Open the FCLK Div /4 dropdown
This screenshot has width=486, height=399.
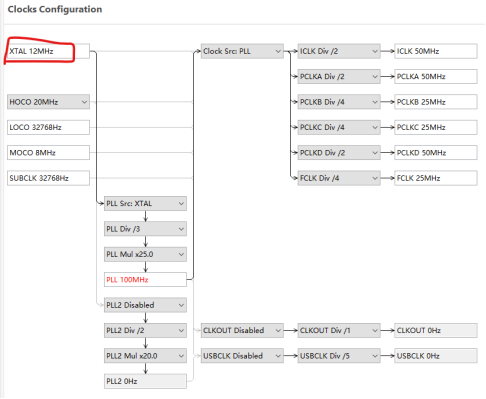[x=339, y=178]
